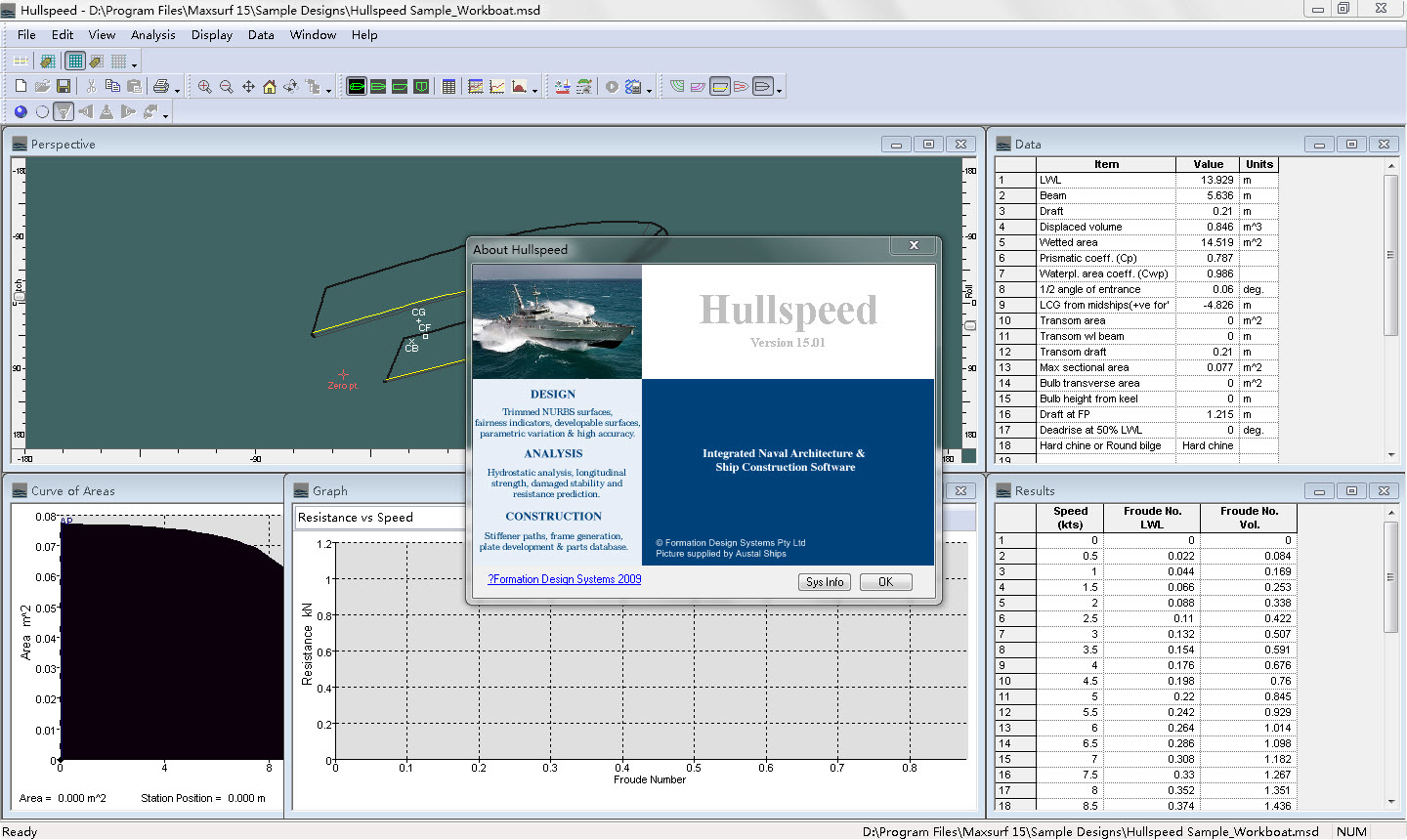Create a new design with New icon
The width and height of the screenshot is (1407, 840).
pyautogui.click(x=21, y=87)
